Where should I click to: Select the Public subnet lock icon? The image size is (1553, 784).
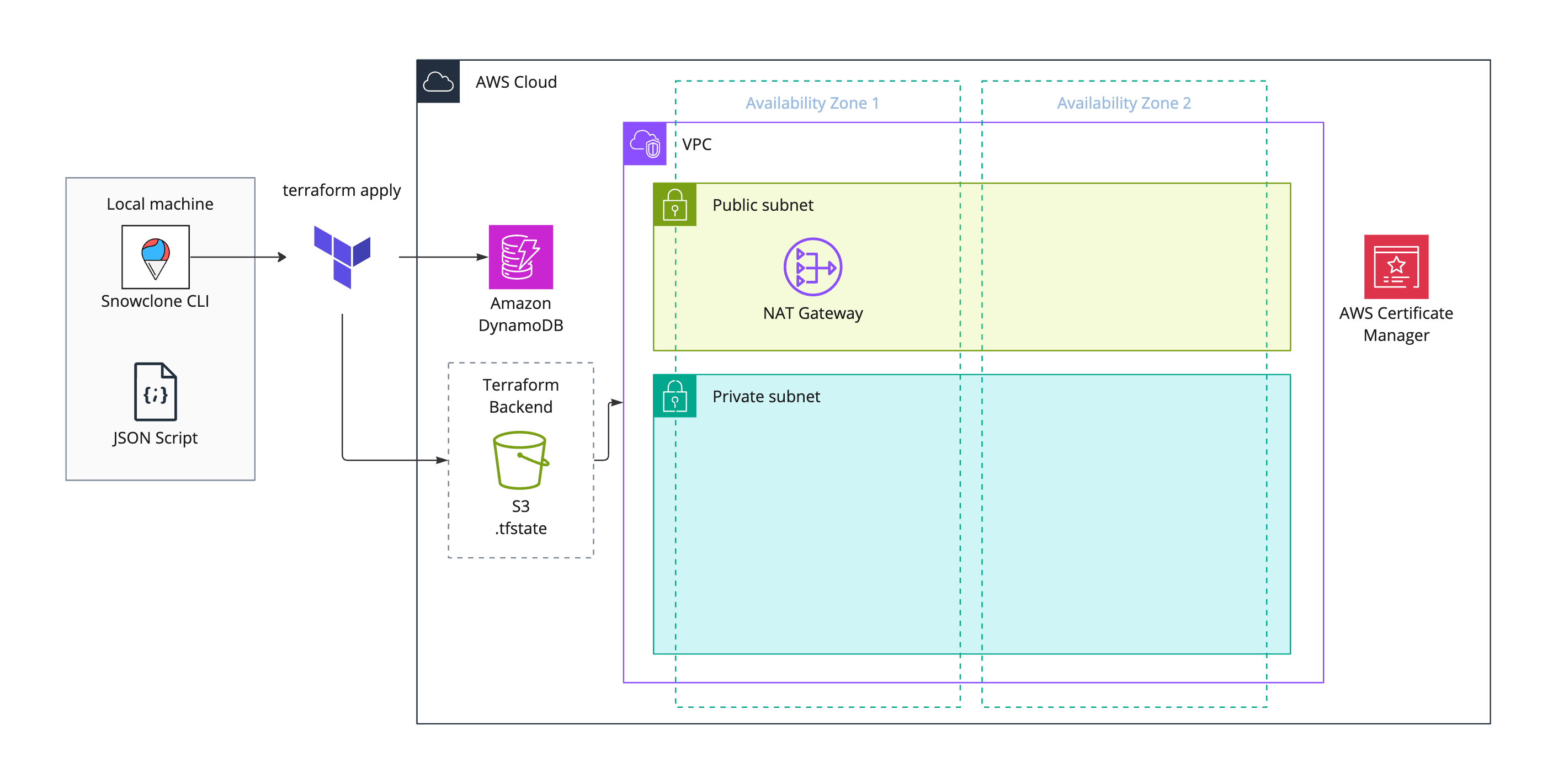(675, 205)
